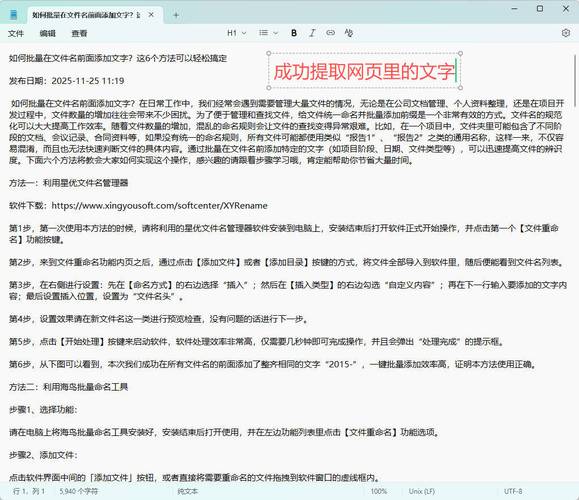The image size is (579, 500).
Task: Click the line starting 请在电脑上将海鸟批量命名工具安装好
Action: coord(225,432)
